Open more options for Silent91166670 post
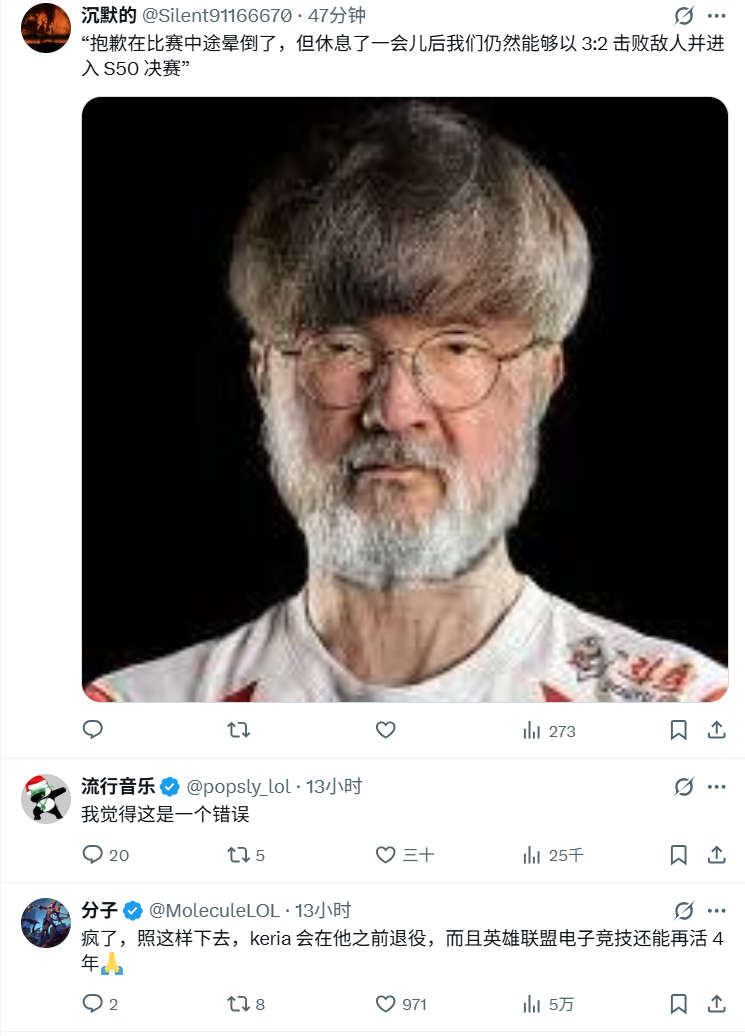The image size is (745, 1036). (x=717, y=15)
